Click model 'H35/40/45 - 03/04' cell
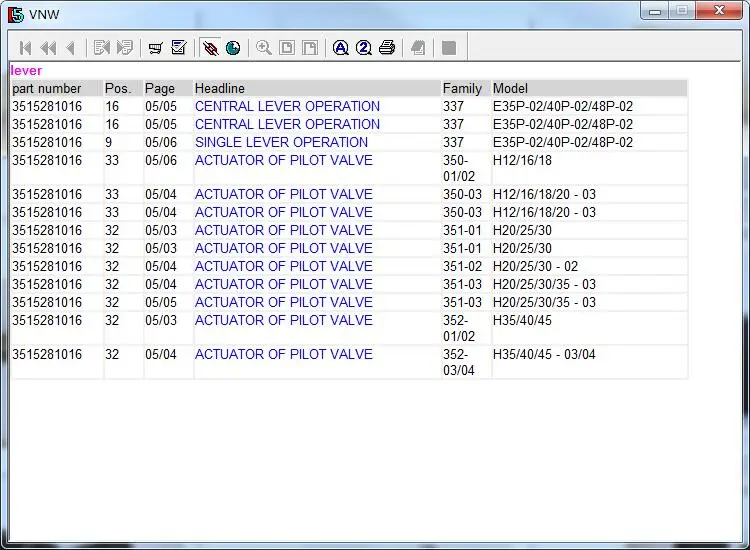 coord(544,354)
